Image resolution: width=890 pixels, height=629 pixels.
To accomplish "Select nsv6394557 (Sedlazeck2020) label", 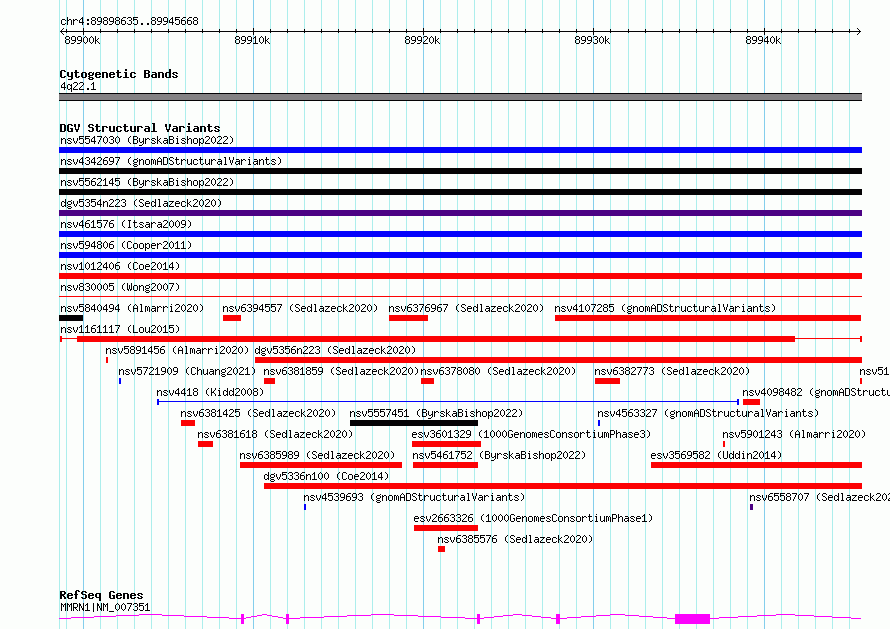I will (x=300, y=308).
